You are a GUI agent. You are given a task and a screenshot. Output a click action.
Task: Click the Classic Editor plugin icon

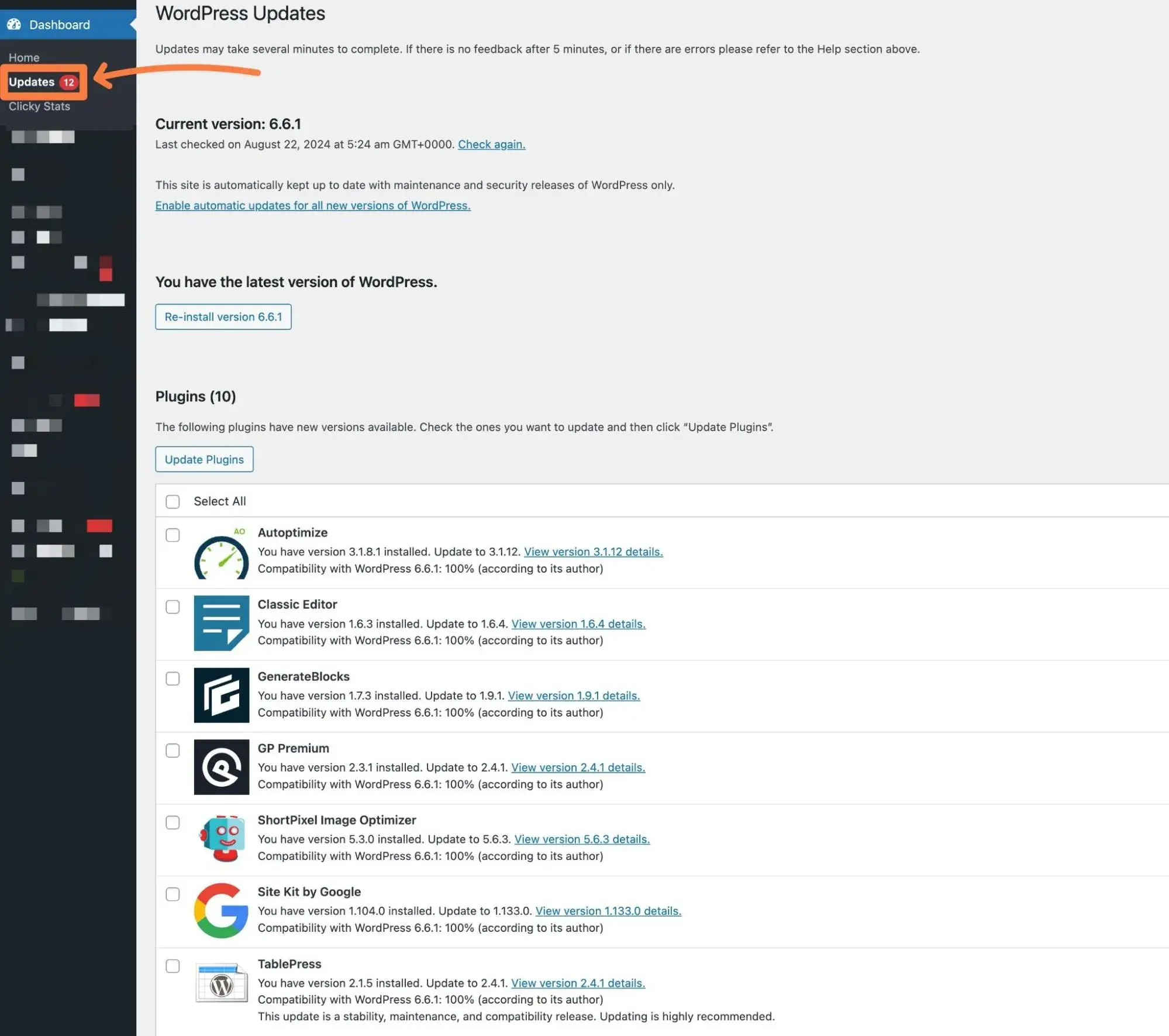tap(220, 622)
